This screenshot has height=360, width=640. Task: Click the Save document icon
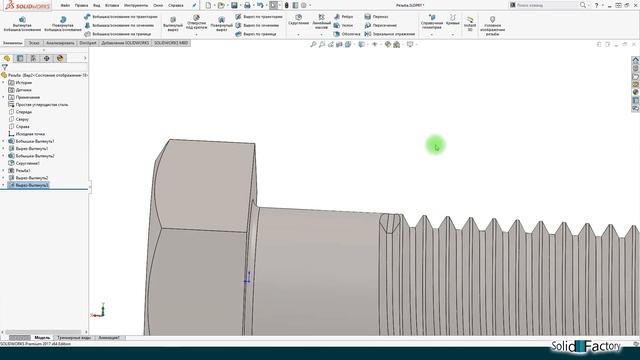tap(234, 5)
